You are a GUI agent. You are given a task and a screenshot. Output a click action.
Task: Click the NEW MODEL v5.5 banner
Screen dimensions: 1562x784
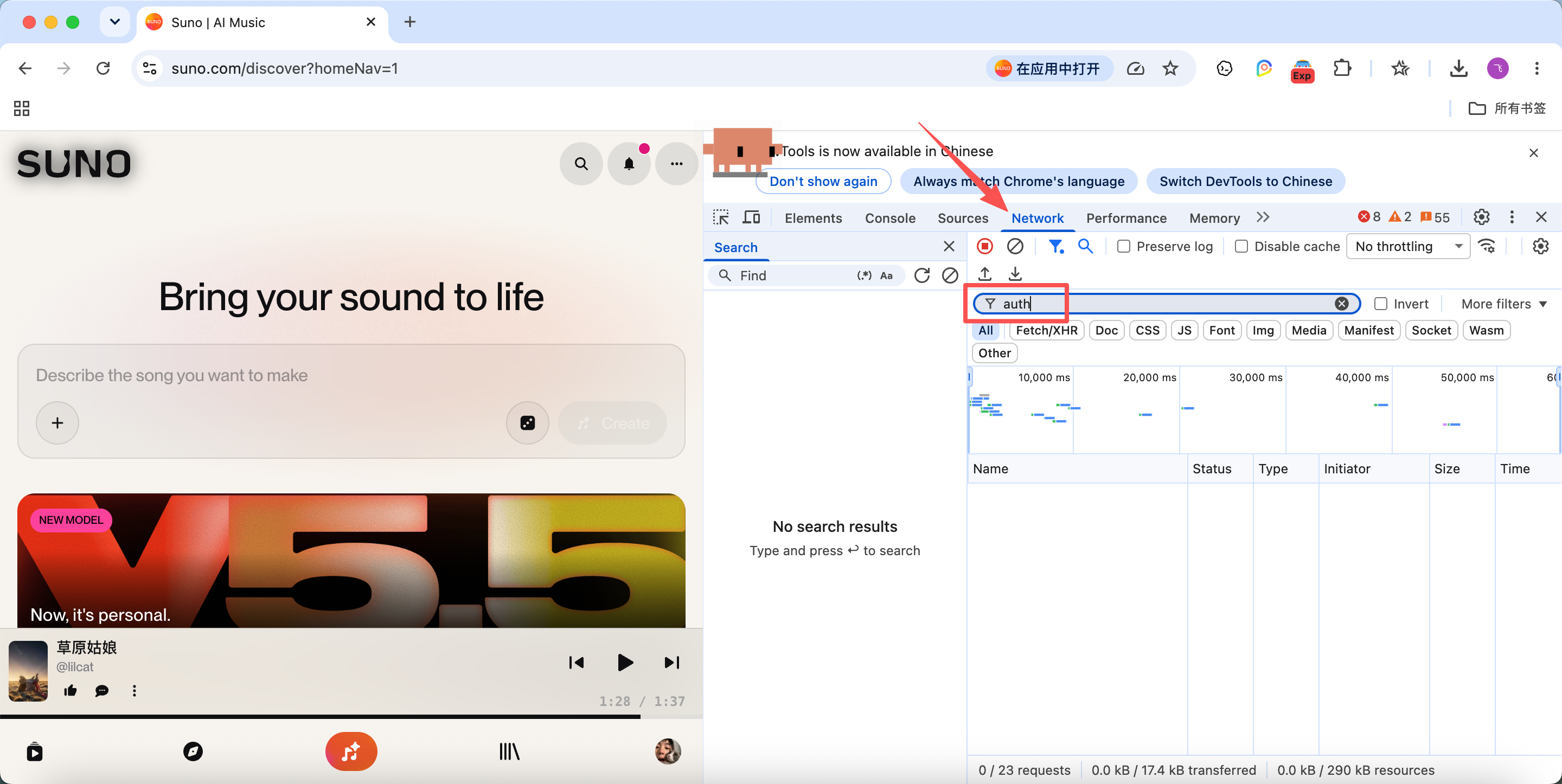(x=351, y=561)
